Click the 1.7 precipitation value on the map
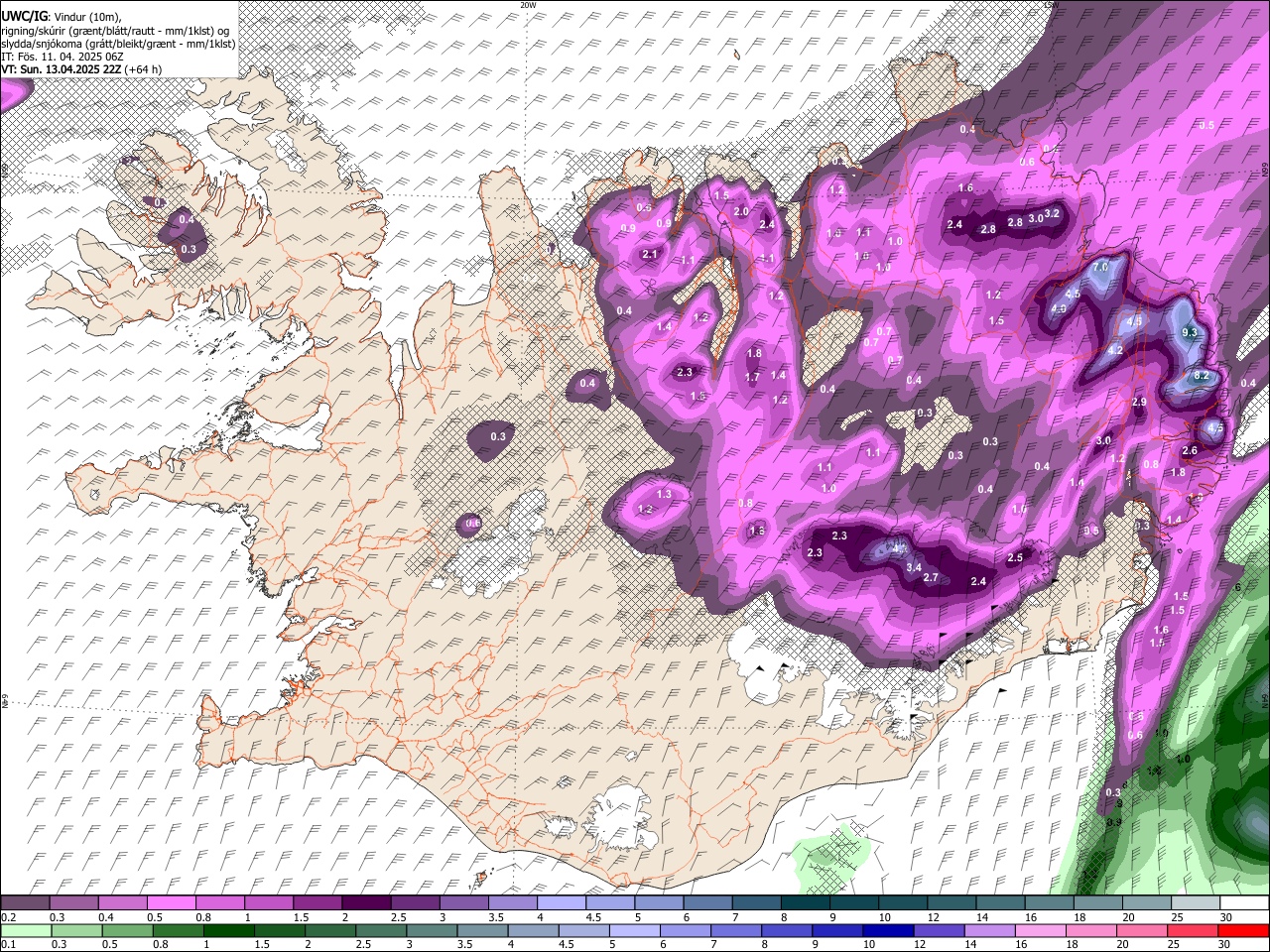This screenshot has height=952, width=1270. 752,377
